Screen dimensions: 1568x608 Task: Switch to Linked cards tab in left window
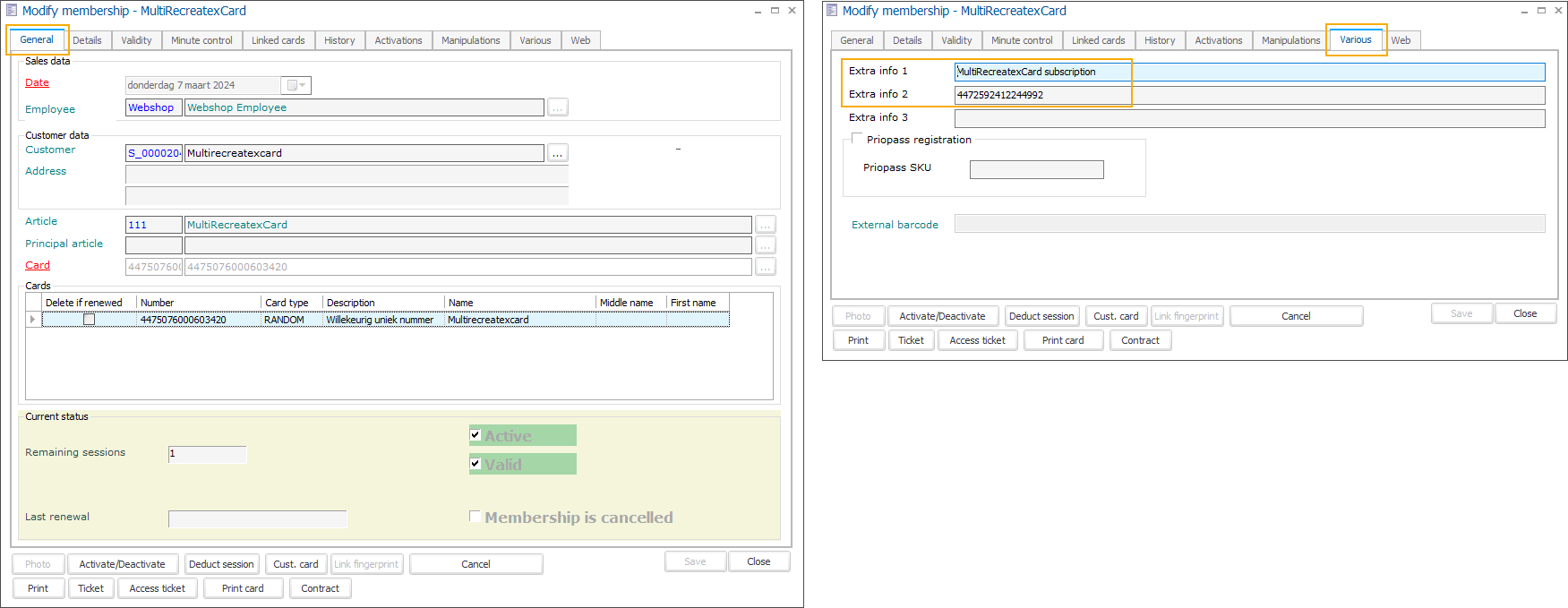coord(278,40)
